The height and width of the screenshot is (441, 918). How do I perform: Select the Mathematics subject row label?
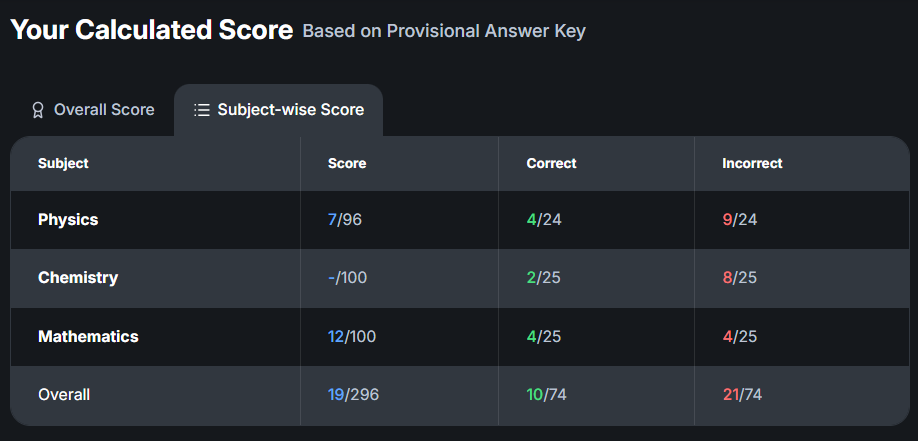click(88, 336)
